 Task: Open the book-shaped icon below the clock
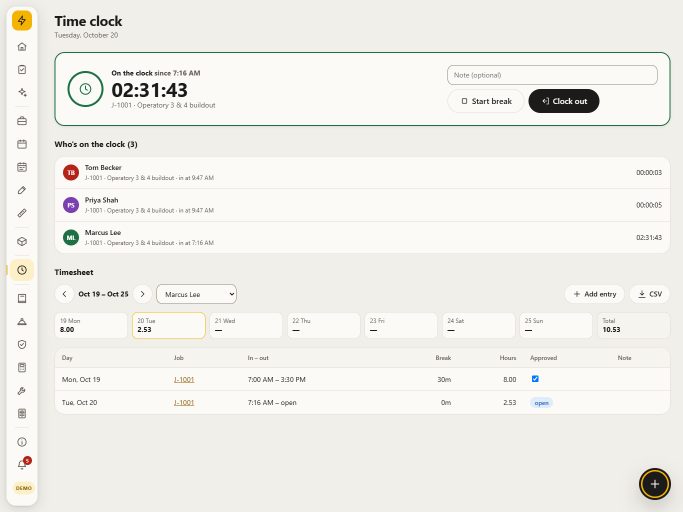(22, 298)
